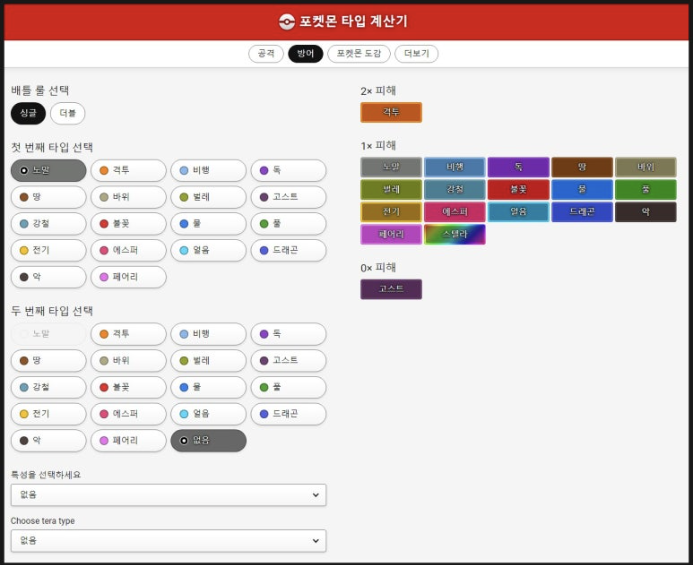Choose 불꽃 as second type
This screenshot has width=693, height=565.
pos(129,387)
